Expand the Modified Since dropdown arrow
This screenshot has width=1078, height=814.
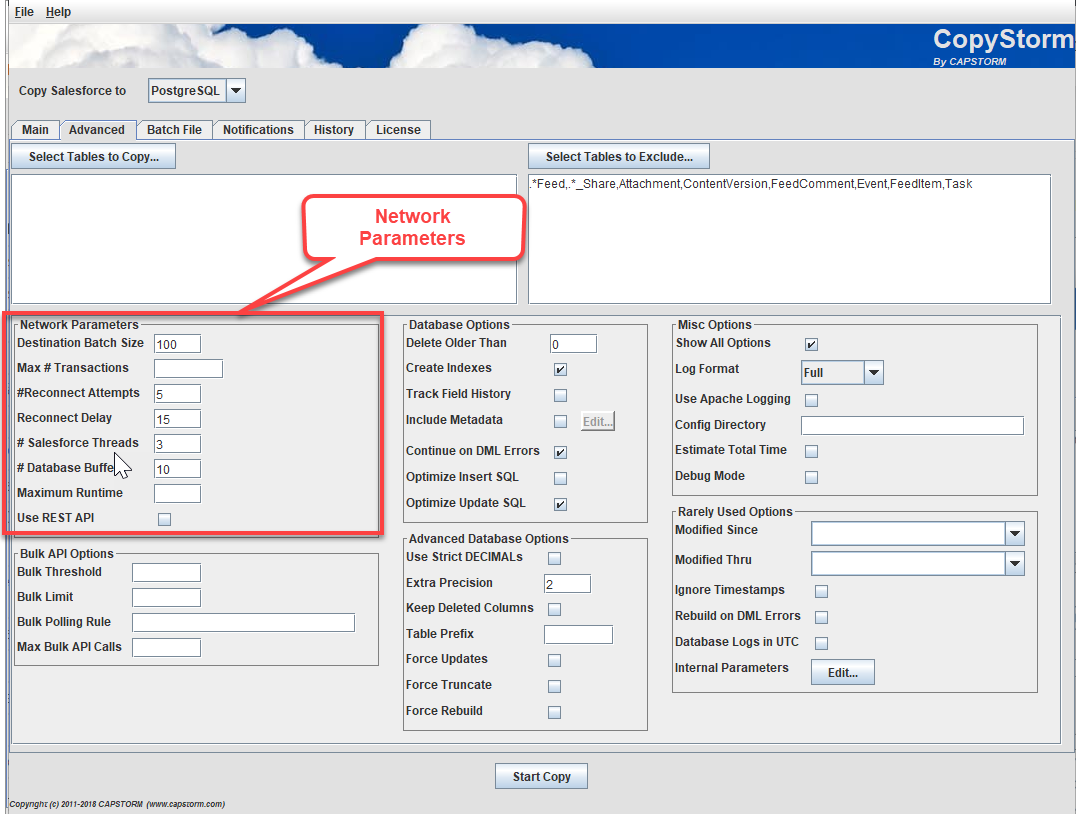click(1015, 534)
